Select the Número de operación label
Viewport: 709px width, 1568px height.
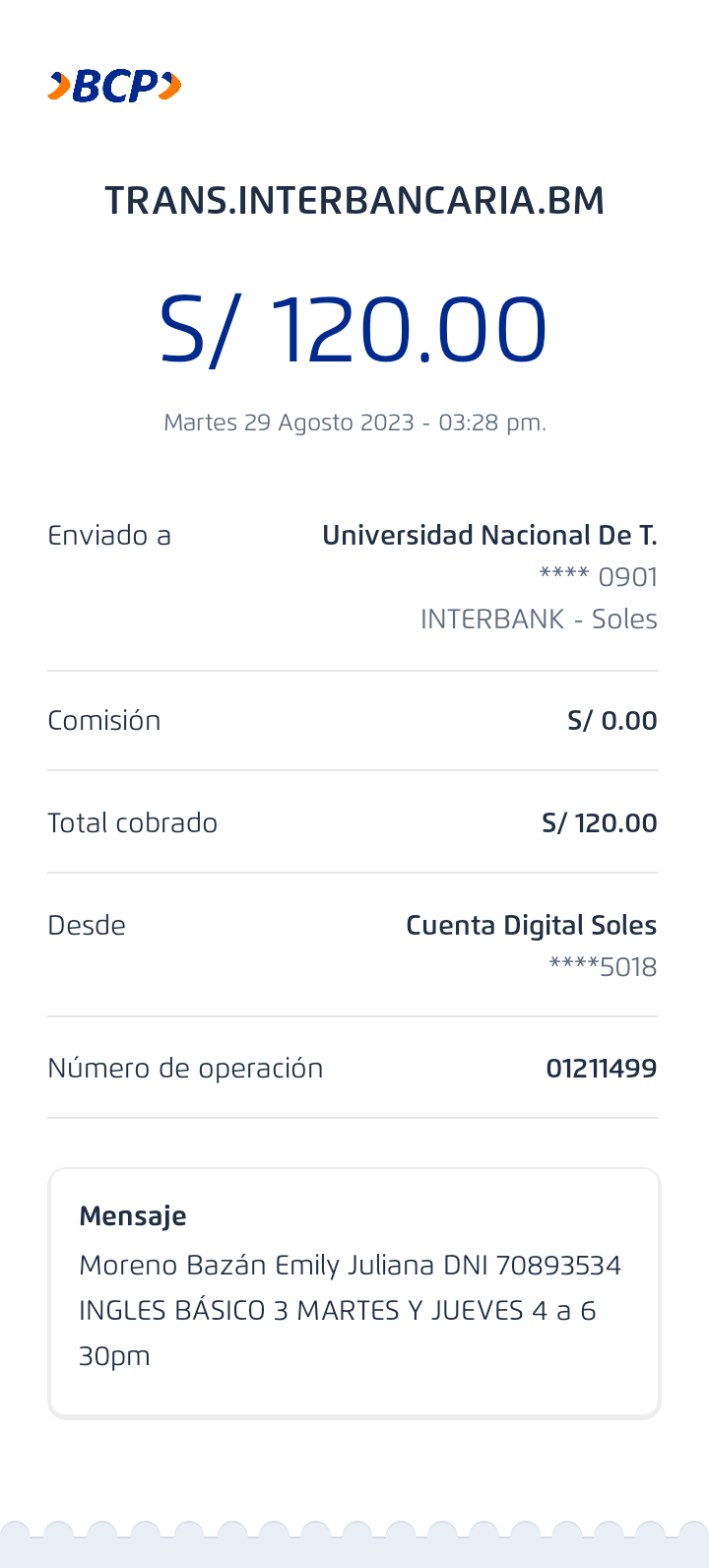pos(185,1069)
